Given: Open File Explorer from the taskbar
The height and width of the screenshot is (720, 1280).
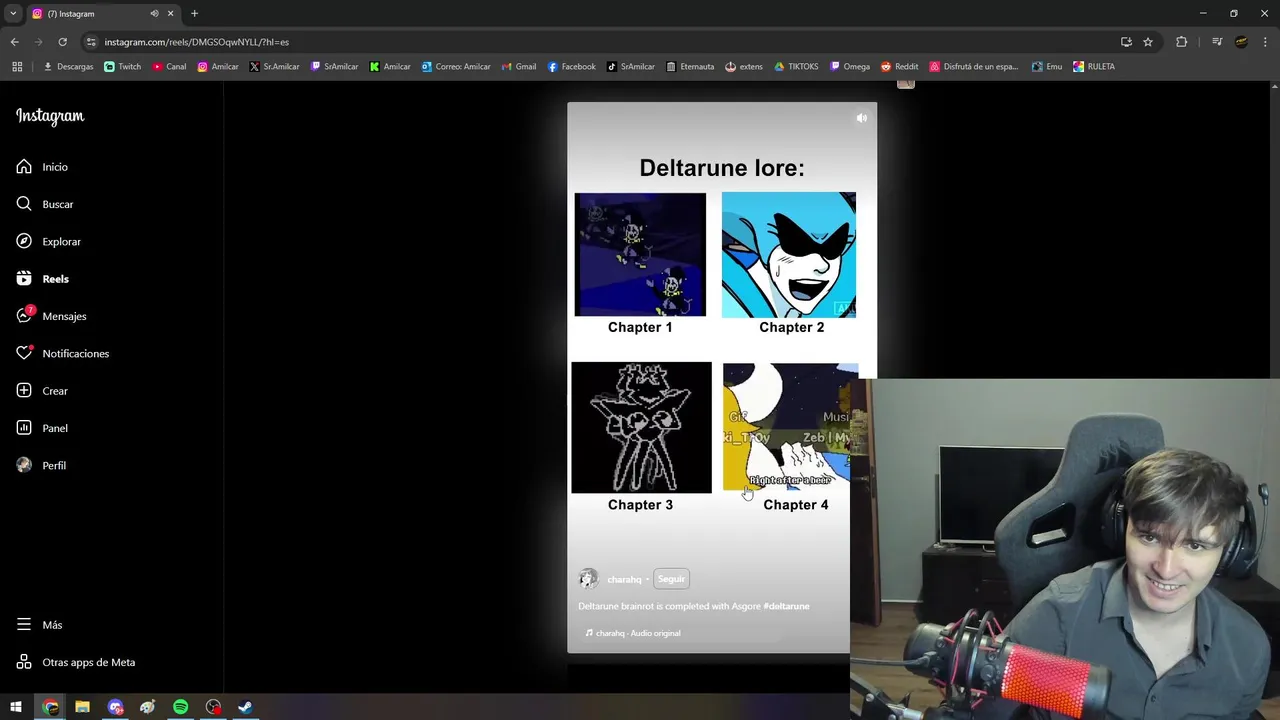Looking at the screenshot, I should [x=82, y=707].
